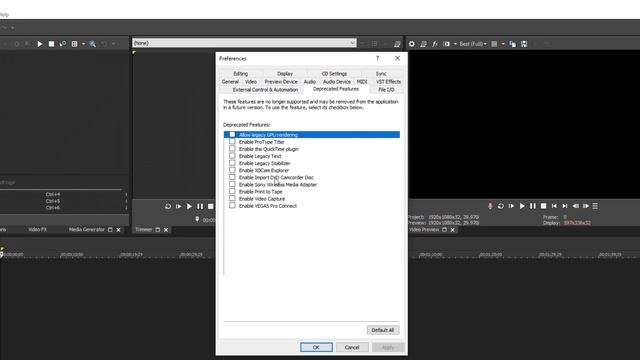Click Play from start under Video Preview
Screen dimensions: 640x360
pos(511,206)
